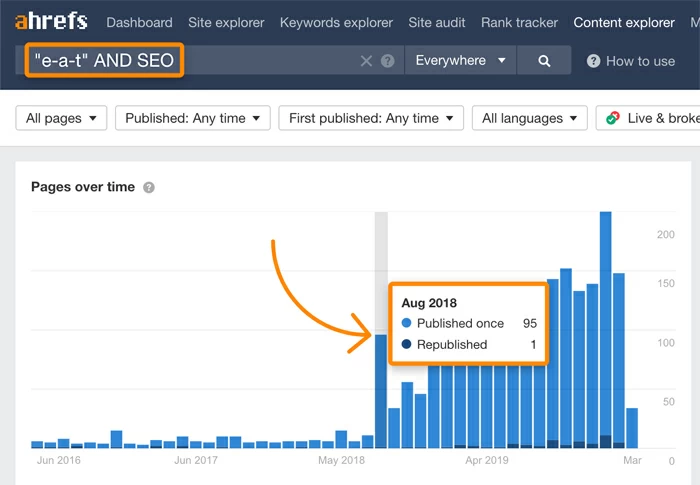Click the Pages over time info icon
700x485 pixels.
[149, 187]
